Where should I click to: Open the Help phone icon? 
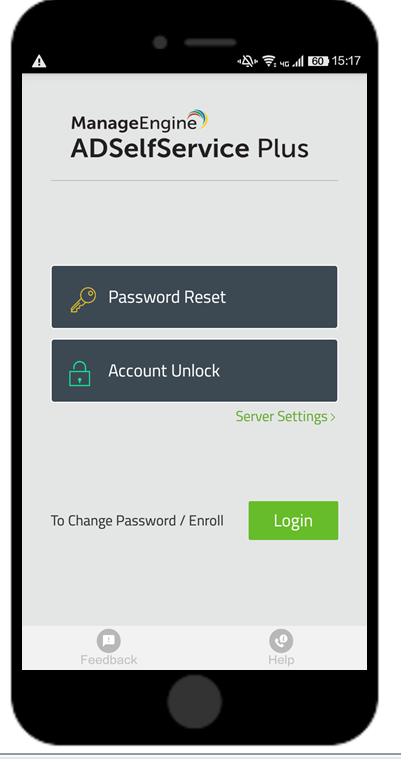[281, 641]
